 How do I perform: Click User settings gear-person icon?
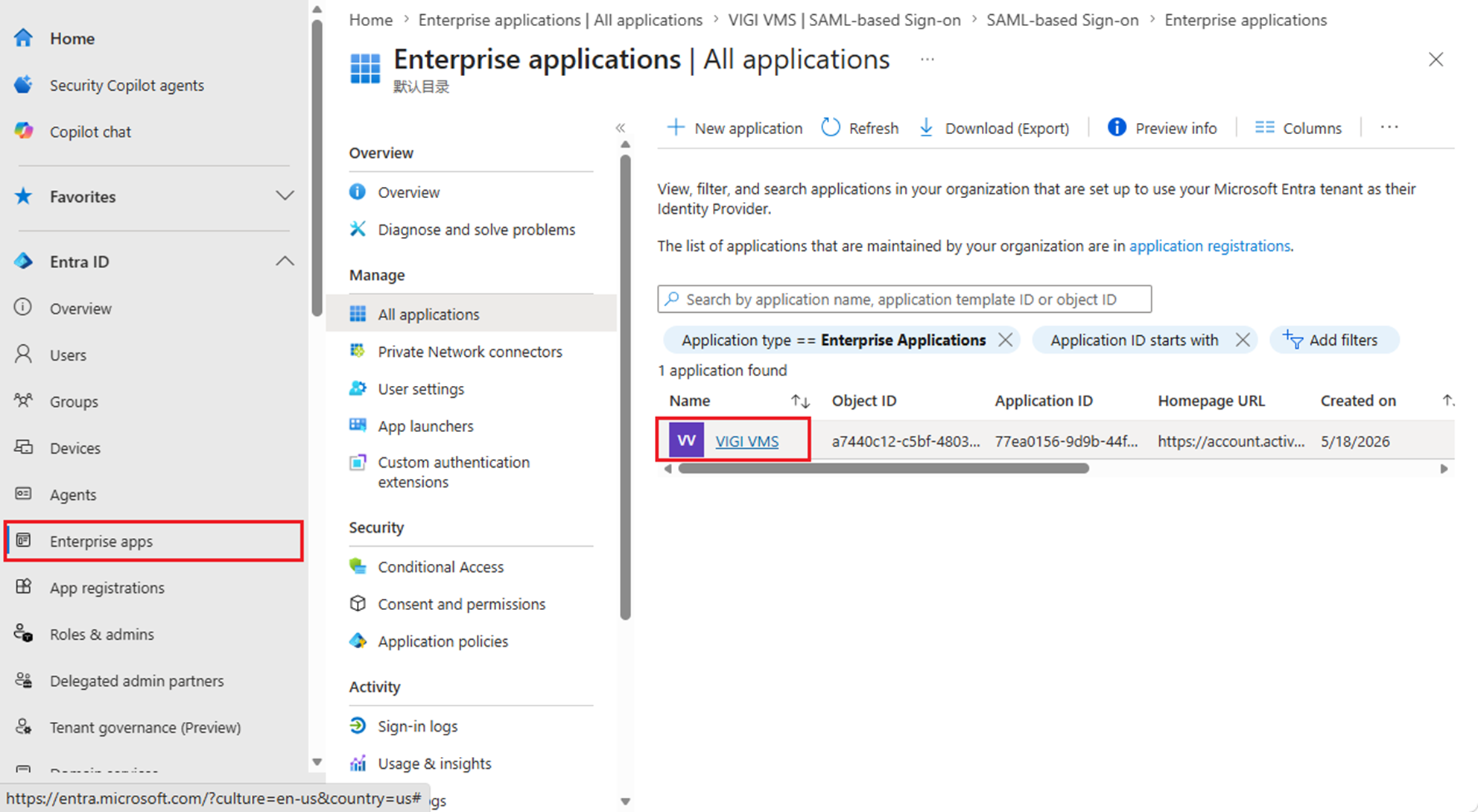[x=358, y=388]
